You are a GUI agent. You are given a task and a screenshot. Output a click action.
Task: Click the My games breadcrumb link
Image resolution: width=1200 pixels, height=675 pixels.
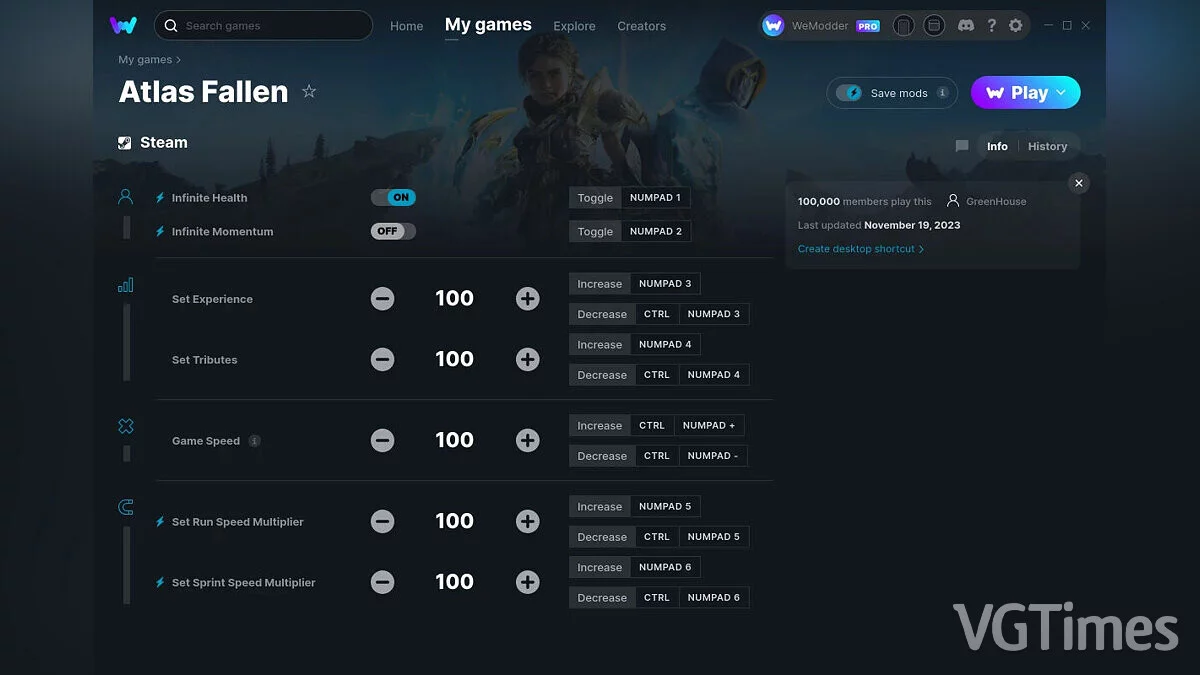click(145, 60)
